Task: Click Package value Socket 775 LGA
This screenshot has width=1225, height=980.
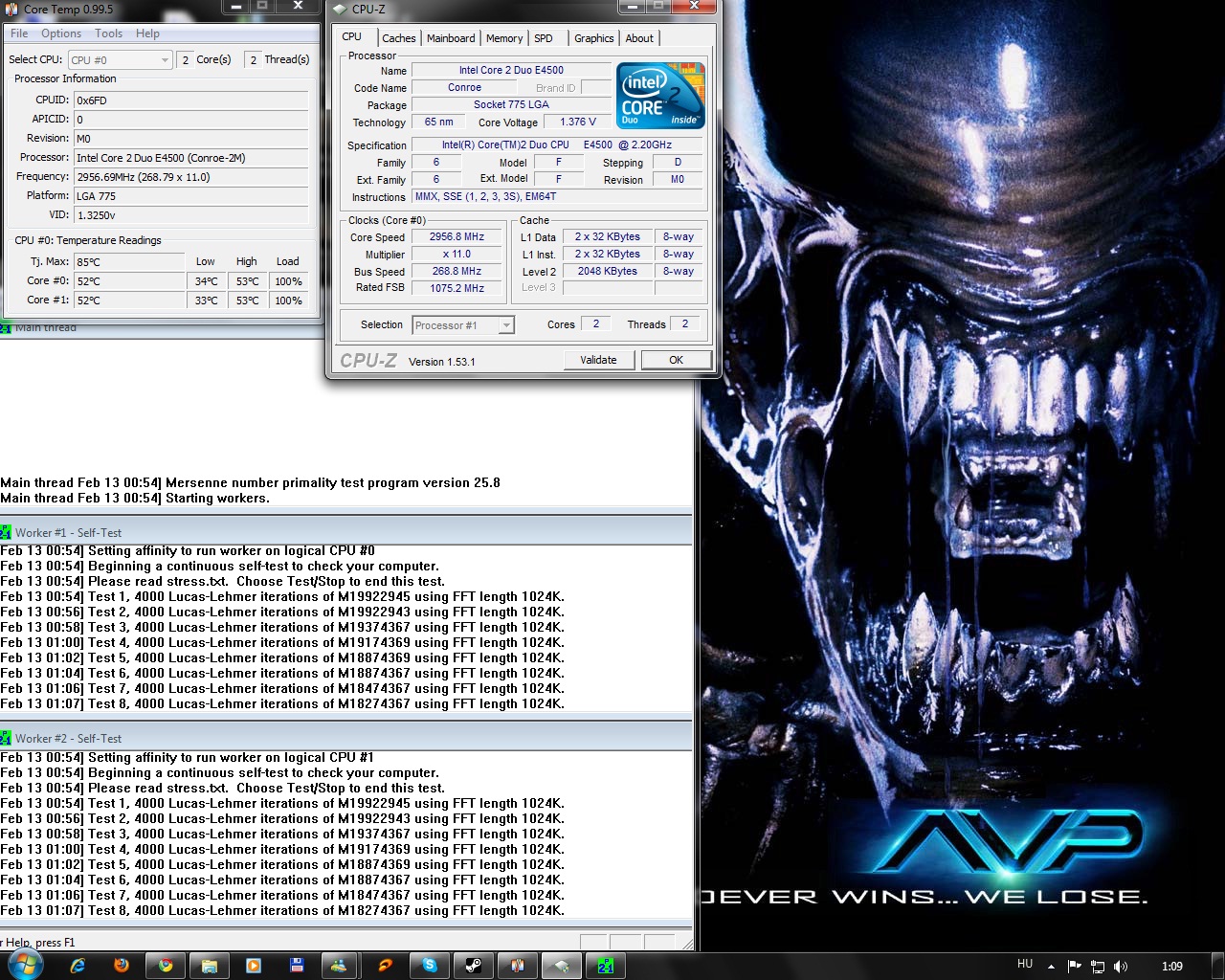Action: coord(511,104)
